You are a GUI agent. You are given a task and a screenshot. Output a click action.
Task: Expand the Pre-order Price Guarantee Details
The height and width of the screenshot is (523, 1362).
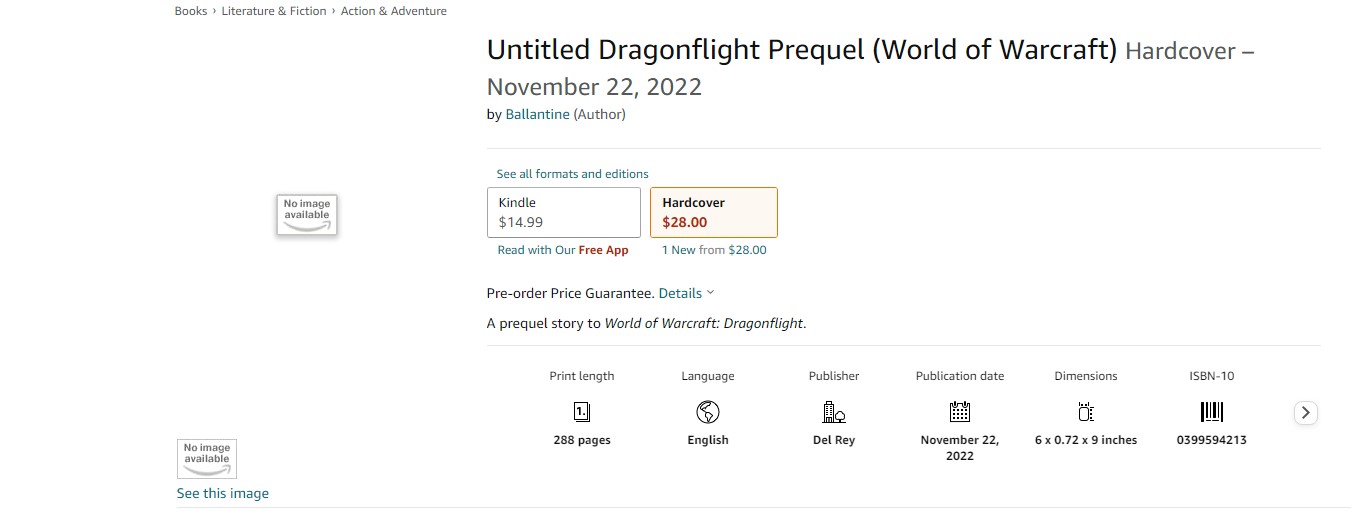(686, 293)
